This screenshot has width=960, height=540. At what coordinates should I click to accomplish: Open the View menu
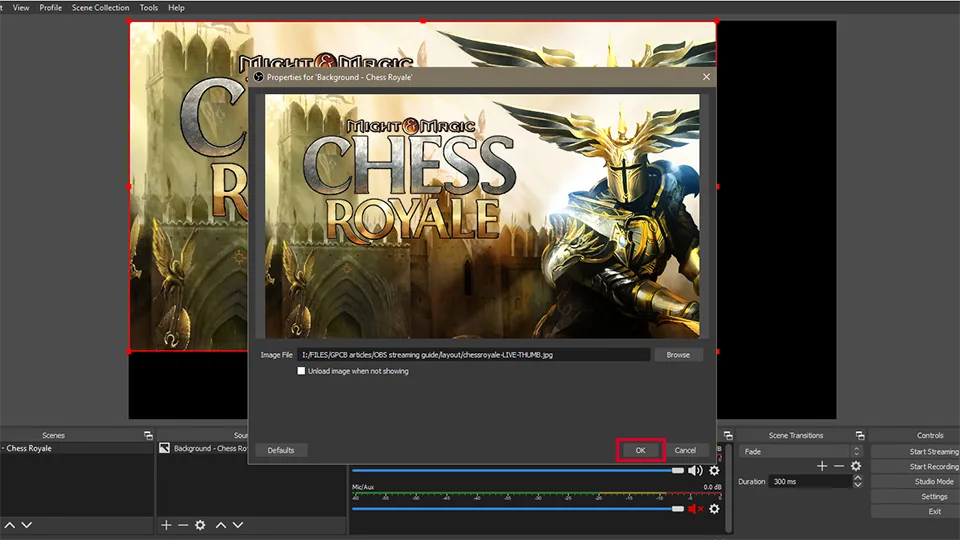pyautogui.click(x=21, y=7)
